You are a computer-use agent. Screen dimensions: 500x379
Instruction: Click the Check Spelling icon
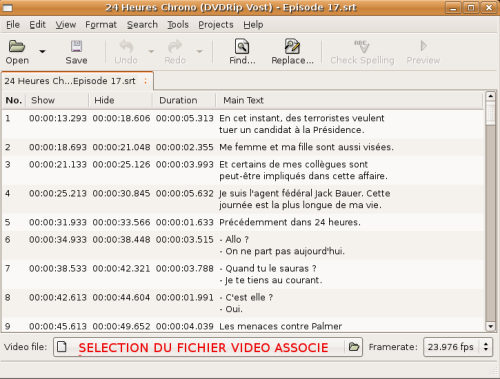pos(362,46)
